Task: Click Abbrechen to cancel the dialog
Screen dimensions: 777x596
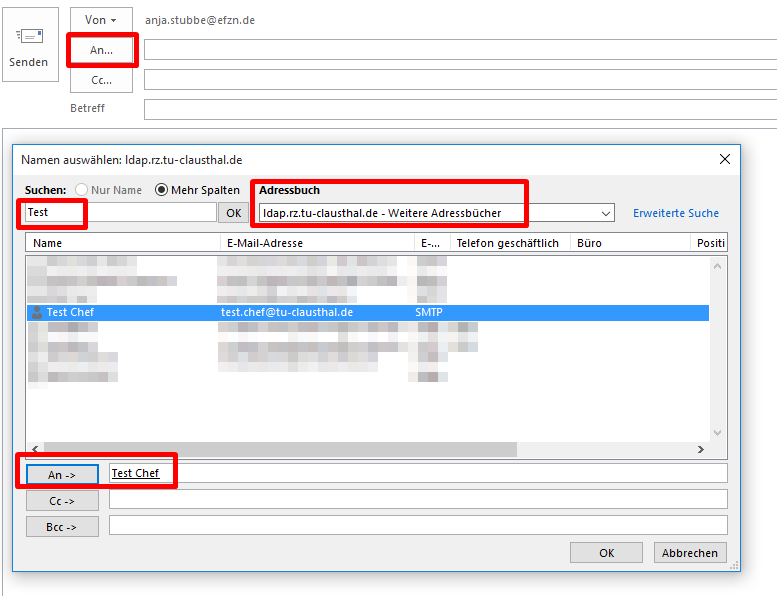Action: tap(689, 553)
